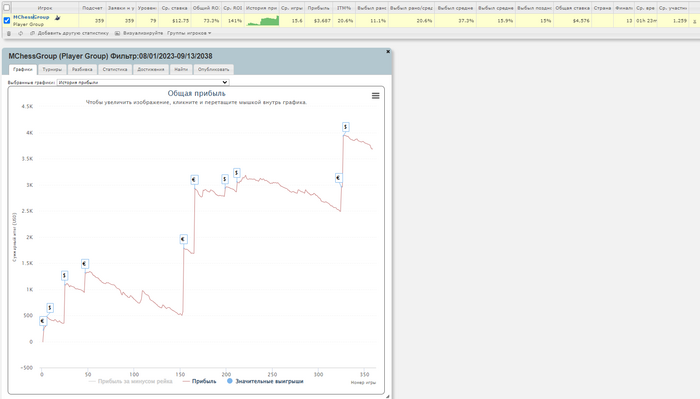This screenshot has height=399, width=700.
Task: Sort by the Прибыль column header
Action: (x=318, y=8)
